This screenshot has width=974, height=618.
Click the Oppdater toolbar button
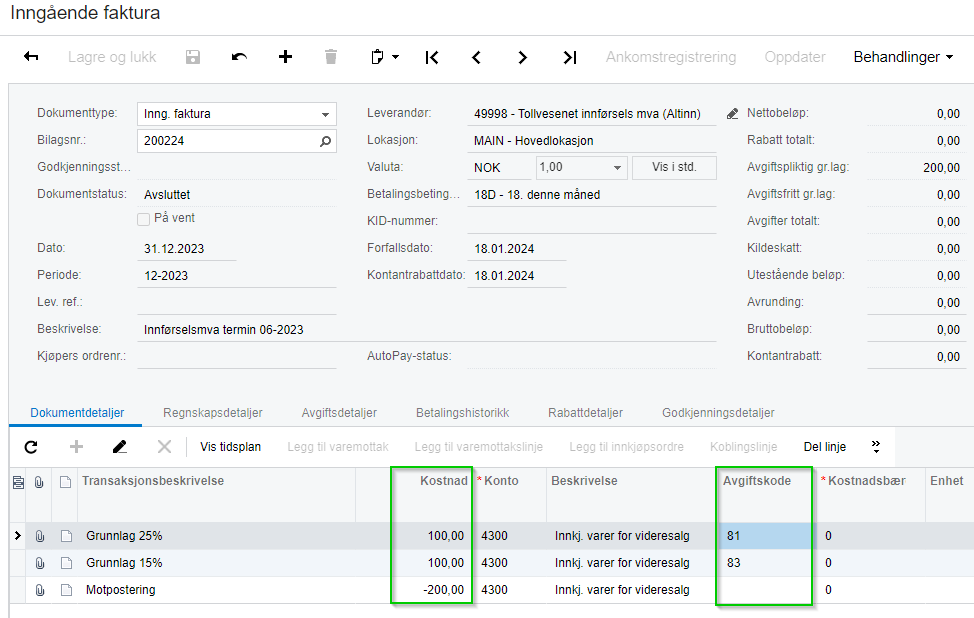click(x=794, y=57)
